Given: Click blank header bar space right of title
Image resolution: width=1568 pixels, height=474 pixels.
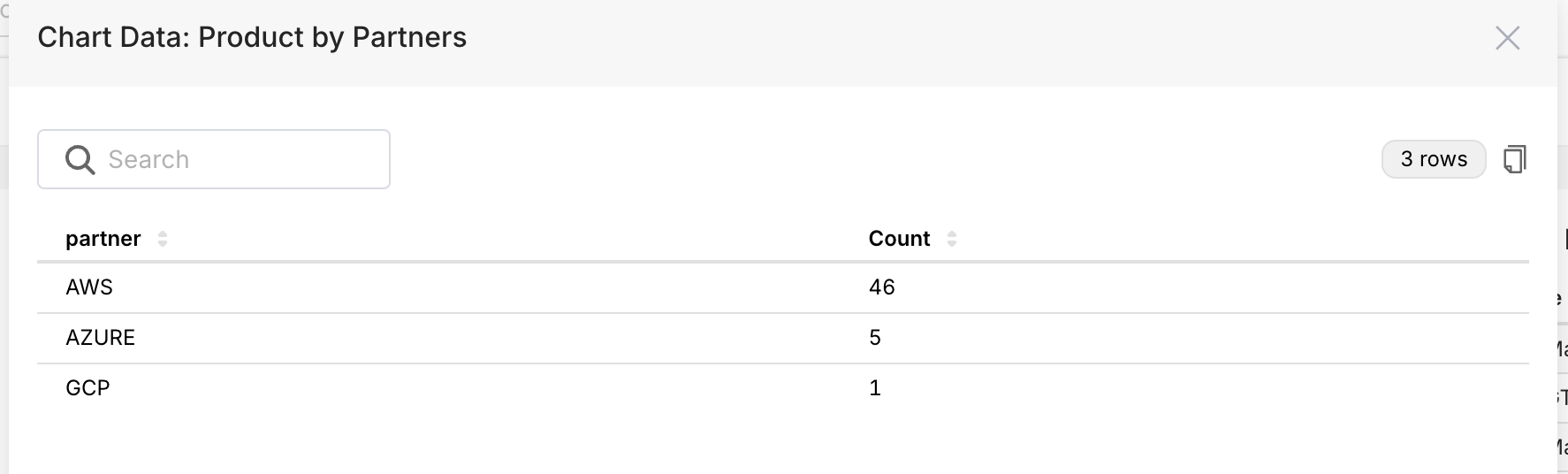Looking at the screenshot, I should point(972,38).
